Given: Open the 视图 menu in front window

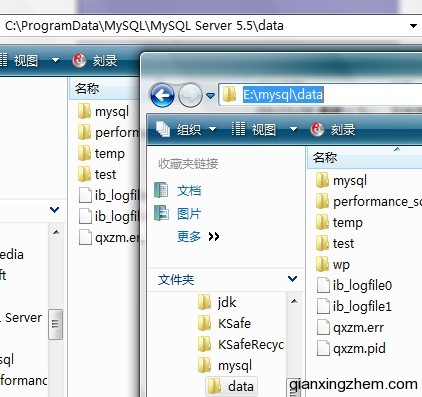Looking at the screenshot, I should click(x=264, y=129).
